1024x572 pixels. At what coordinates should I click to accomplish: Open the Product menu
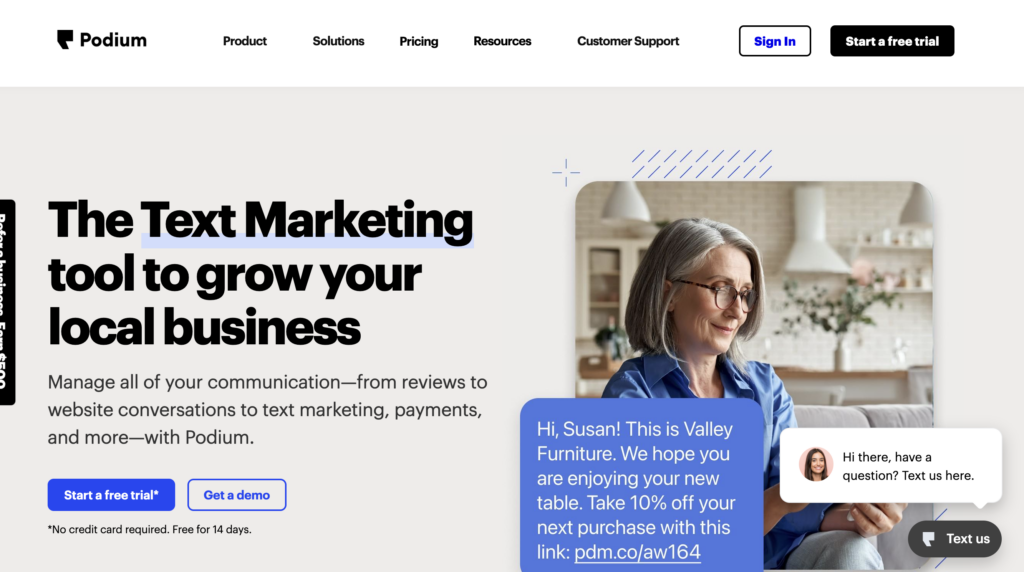pos(245,41)
